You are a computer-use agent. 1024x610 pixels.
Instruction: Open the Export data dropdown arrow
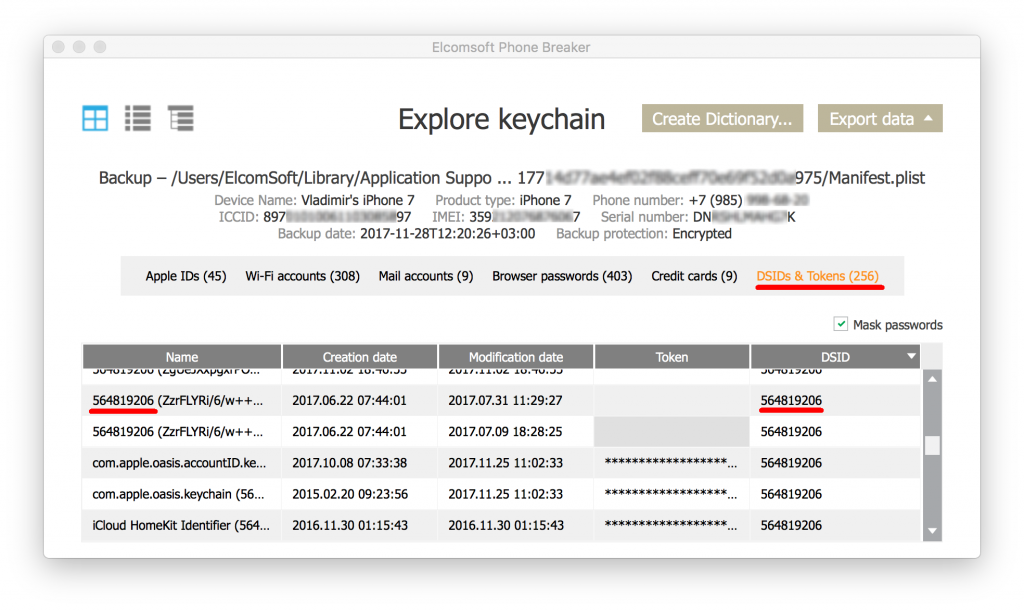[x=928, y=118]
